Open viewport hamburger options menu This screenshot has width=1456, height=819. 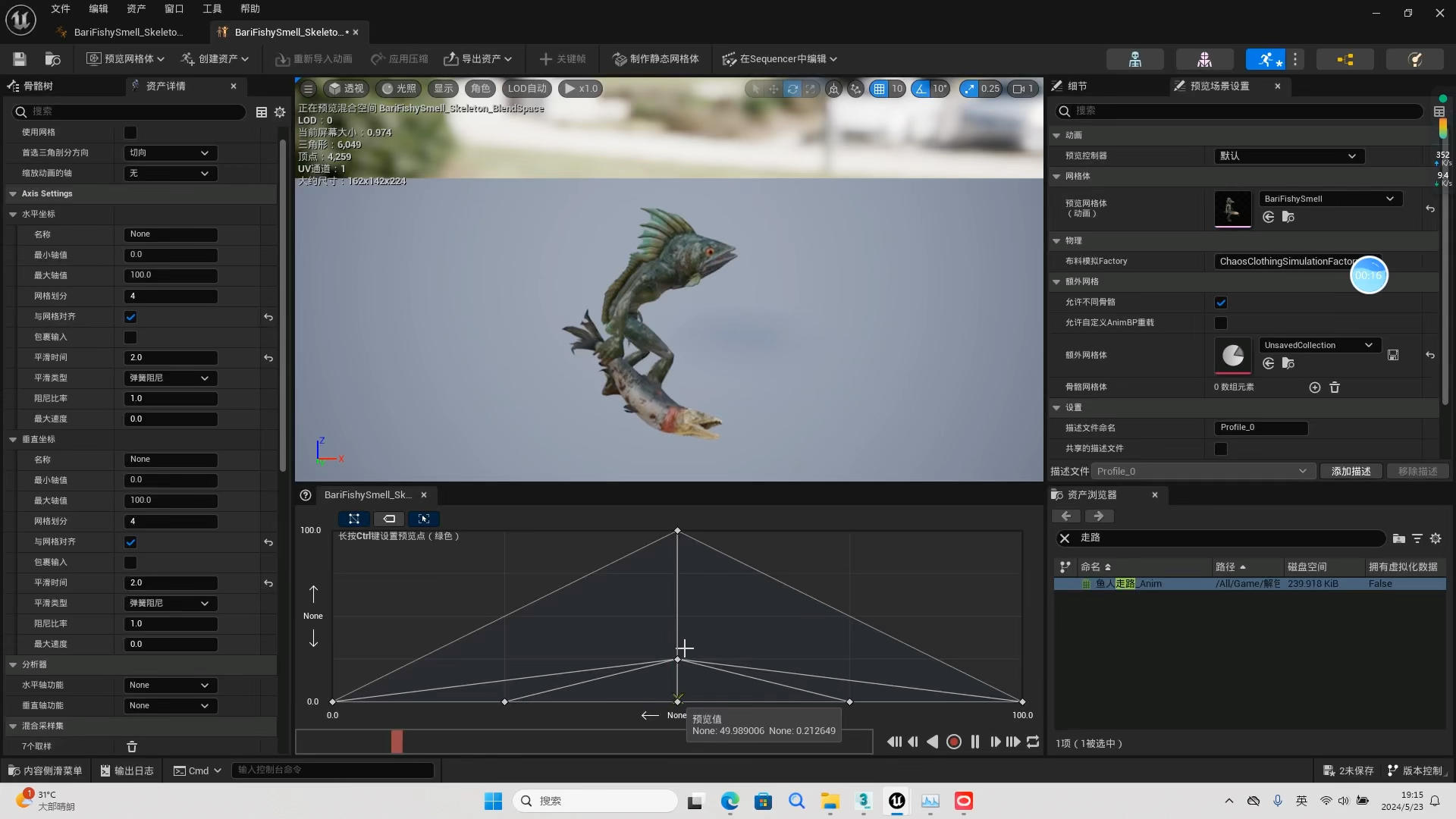point(308,89)
